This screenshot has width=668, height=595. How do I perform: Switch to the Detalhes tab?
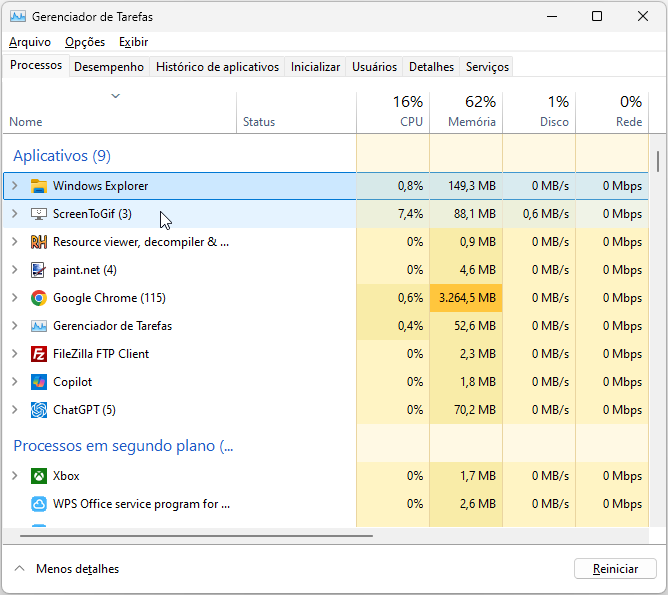[432, 67]
